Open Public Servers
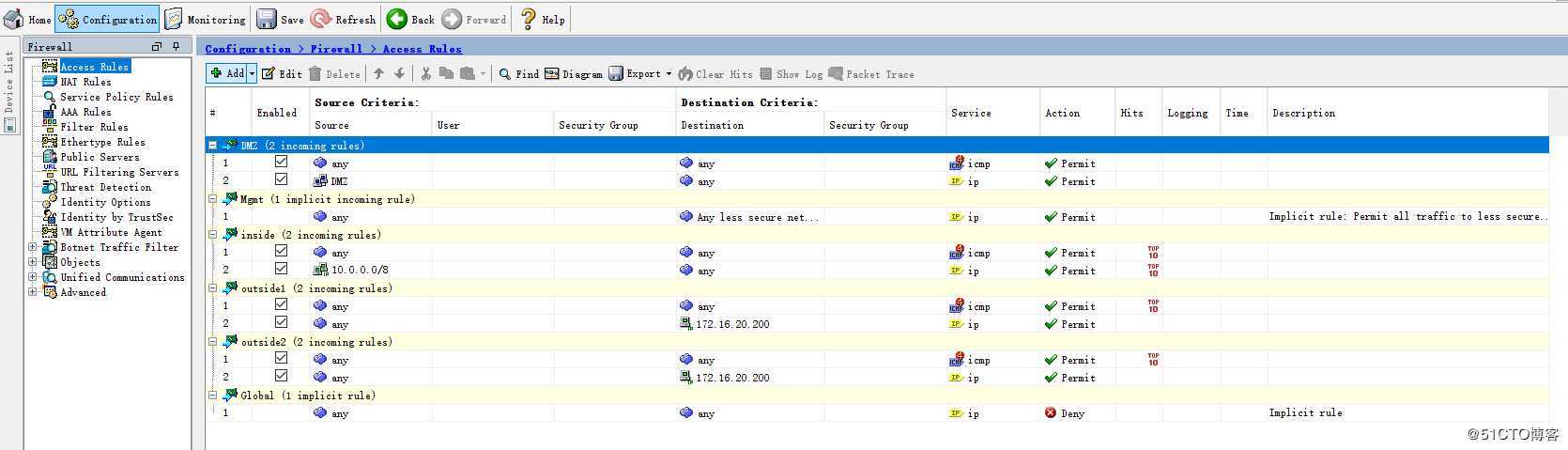The height and width of the screenshot is (450, 1568). [x=100, y=157]
